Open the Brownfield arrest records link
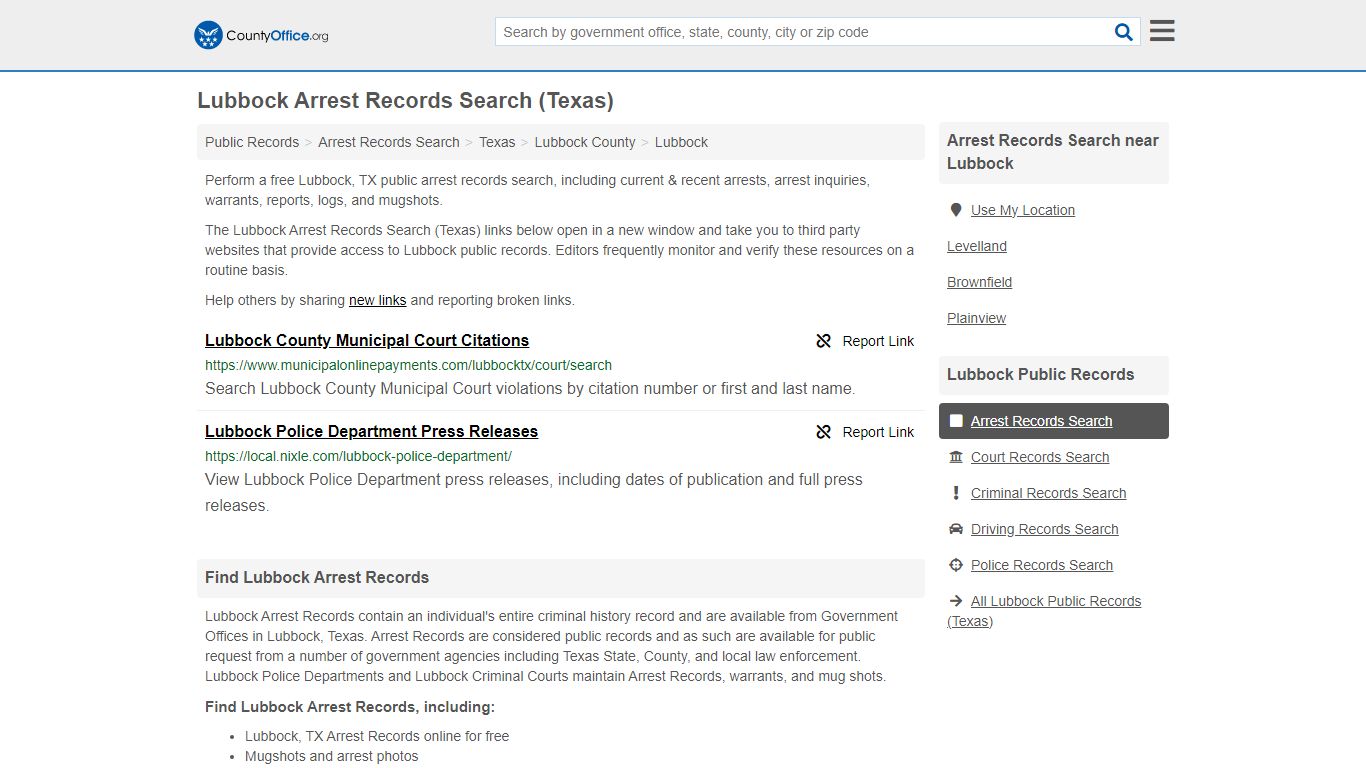This screenshot has width=1366, height=768. click(x=979, y=282)
